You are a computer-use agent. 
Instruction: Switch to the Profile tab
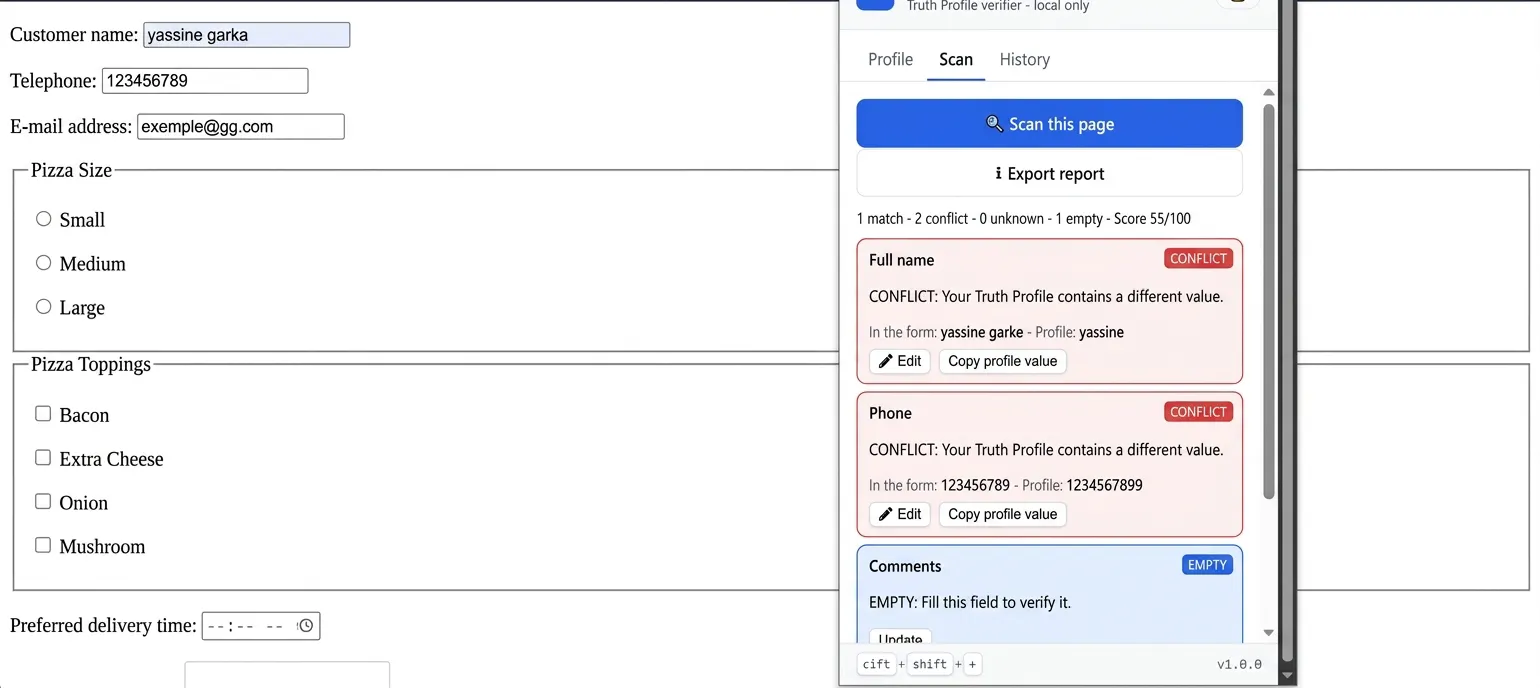tap(890, 59)
